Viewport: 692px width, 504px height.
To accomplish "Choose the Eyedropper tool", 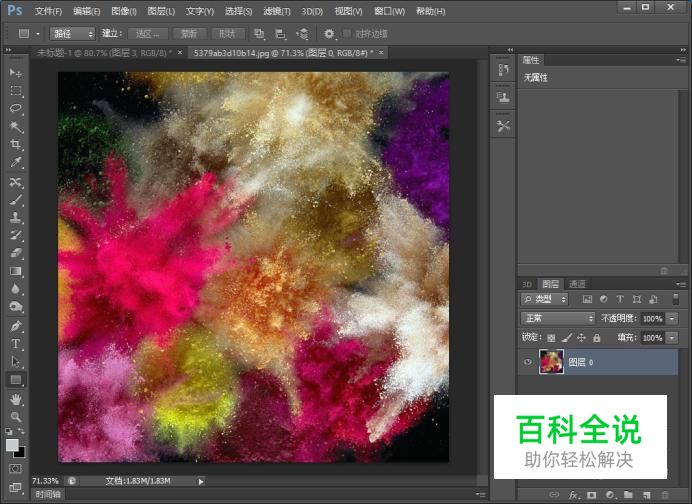I will [15, 162].
